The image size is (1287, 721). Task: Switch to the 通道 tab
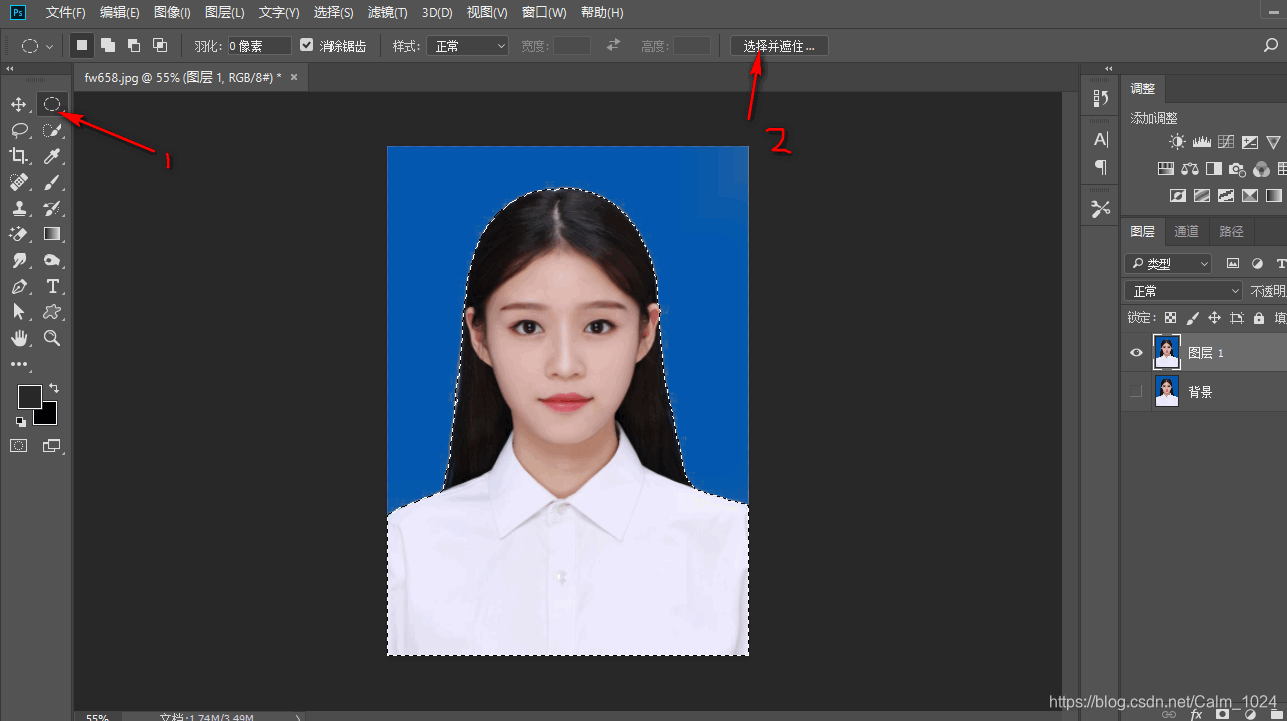coord(1187,231)
